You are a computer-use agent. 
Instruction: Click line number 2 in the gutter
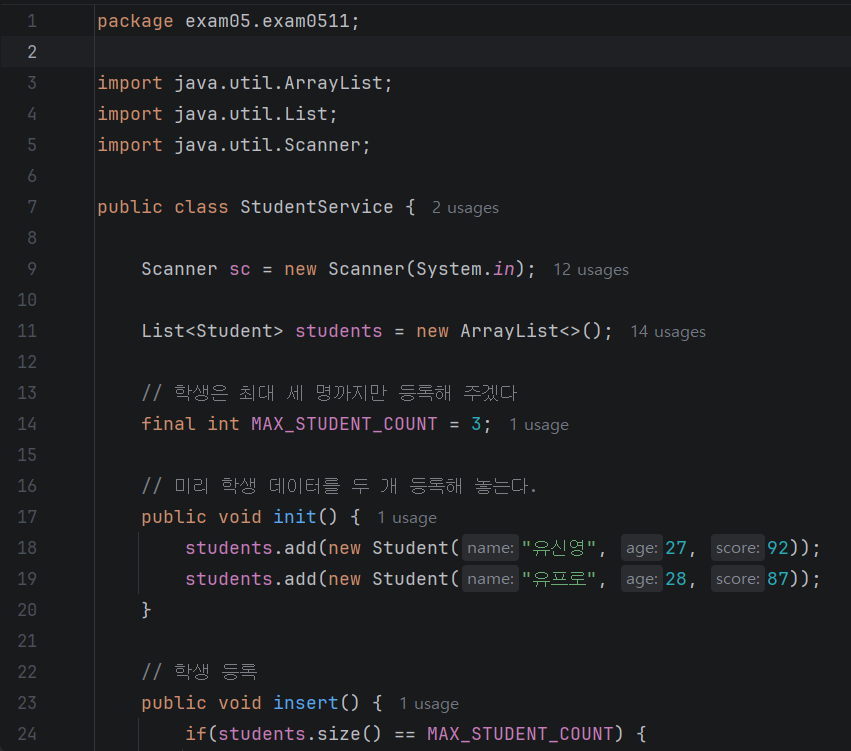coord(32,52)
